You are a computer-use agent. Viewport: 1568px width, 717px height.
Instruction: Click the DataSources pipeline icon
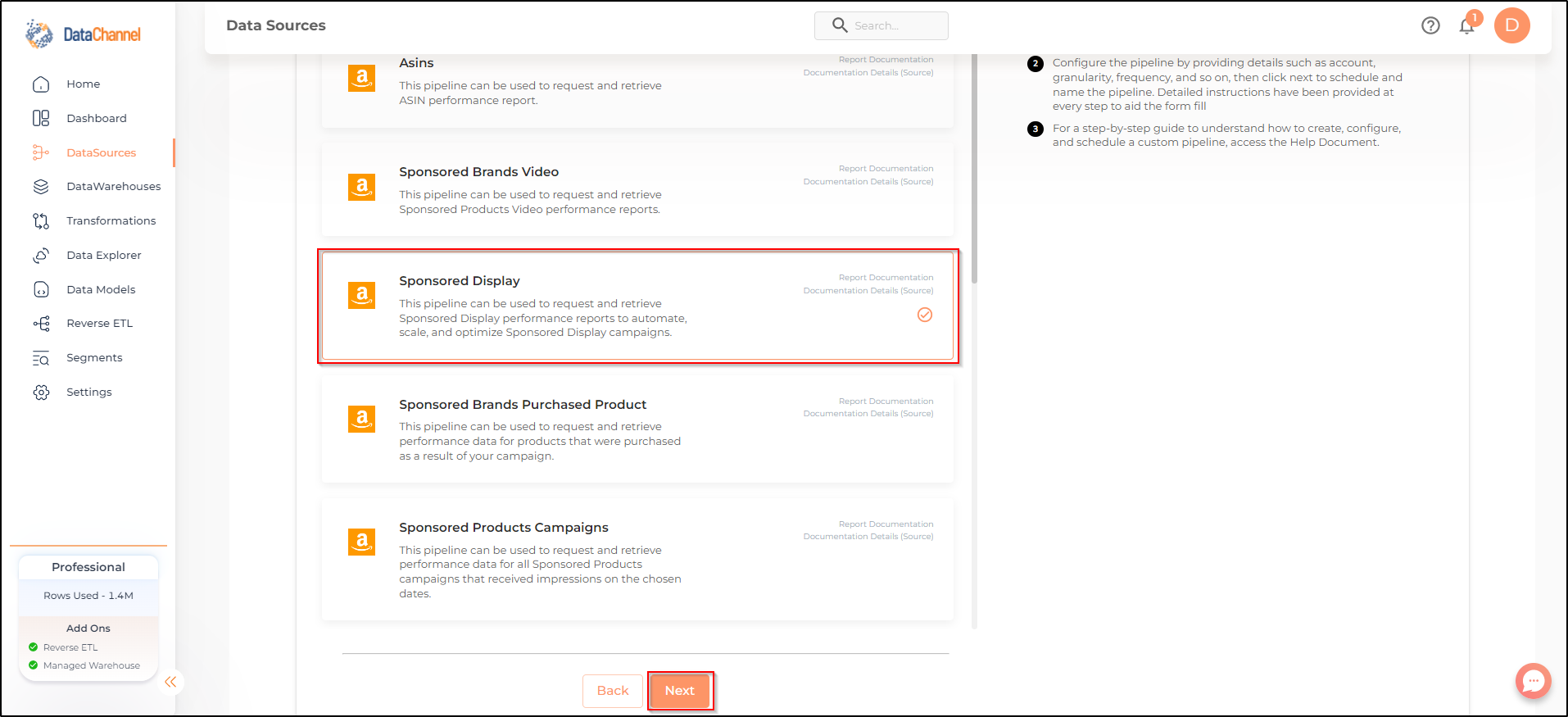point(41,152)
